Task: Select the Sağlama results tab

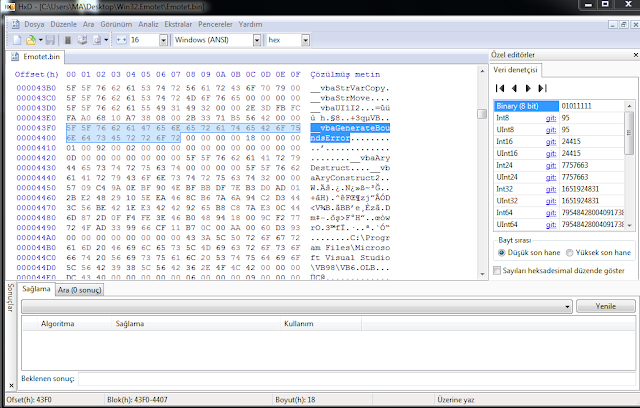Action: pos(36,289)
